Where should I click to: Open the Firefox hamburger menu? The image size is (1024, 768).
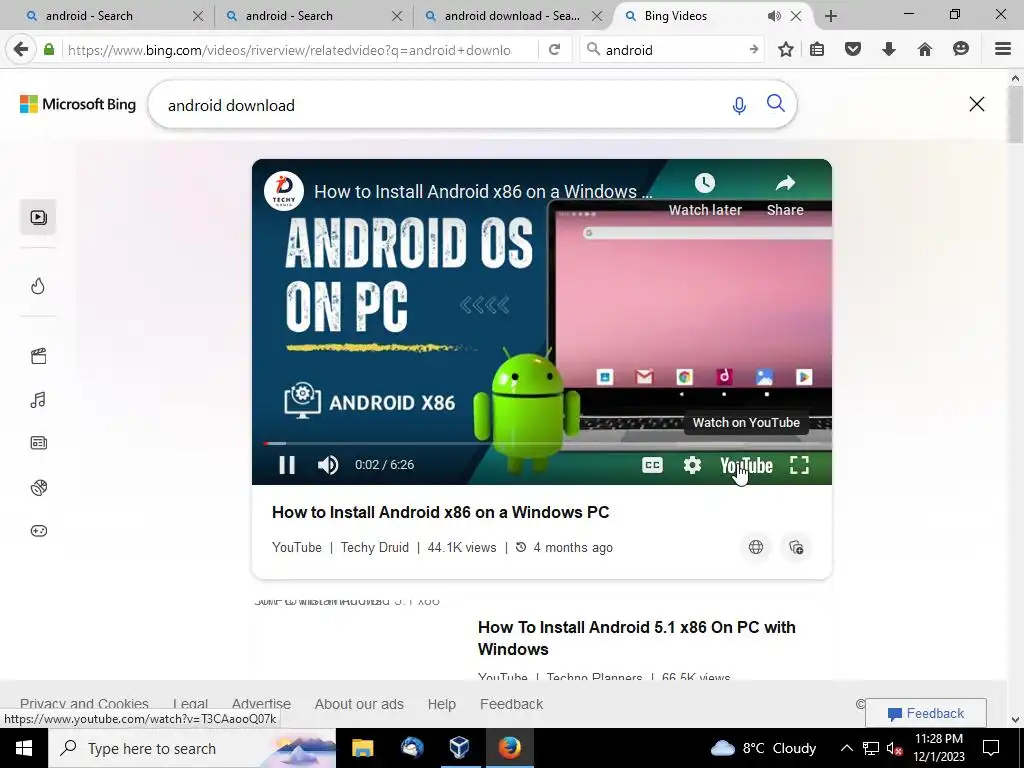click(1003, 50)
